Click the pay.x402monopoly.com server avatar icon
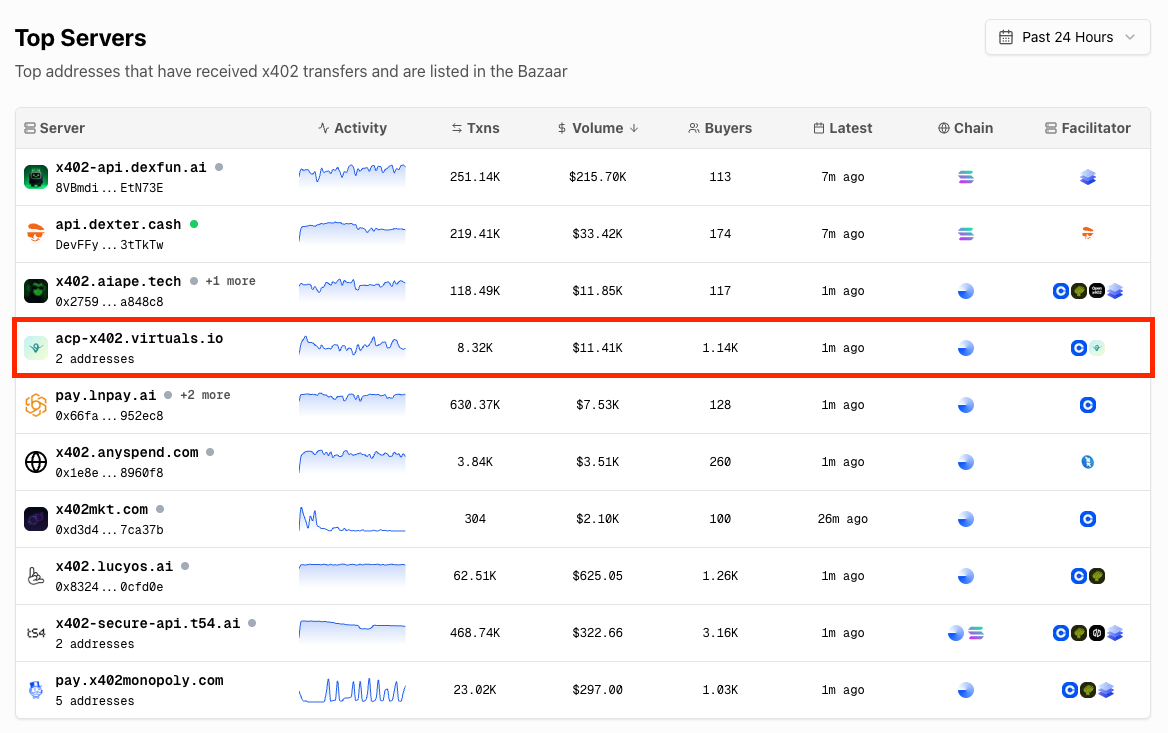 [x=36, y=690]
